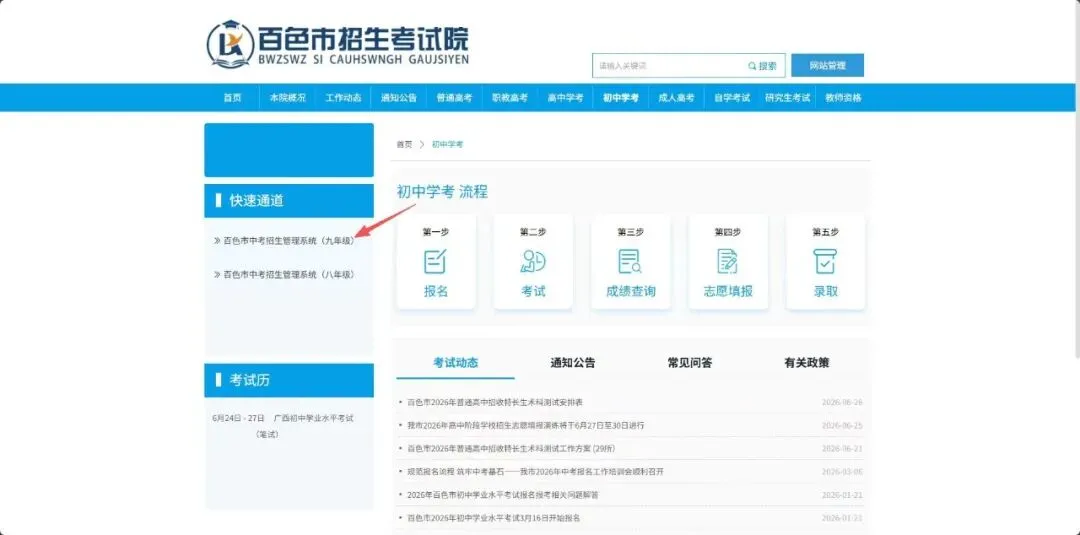The image size is (1080, 535).
Task: Click the 第一步 报名 card
Action: [x=436, y=262]
